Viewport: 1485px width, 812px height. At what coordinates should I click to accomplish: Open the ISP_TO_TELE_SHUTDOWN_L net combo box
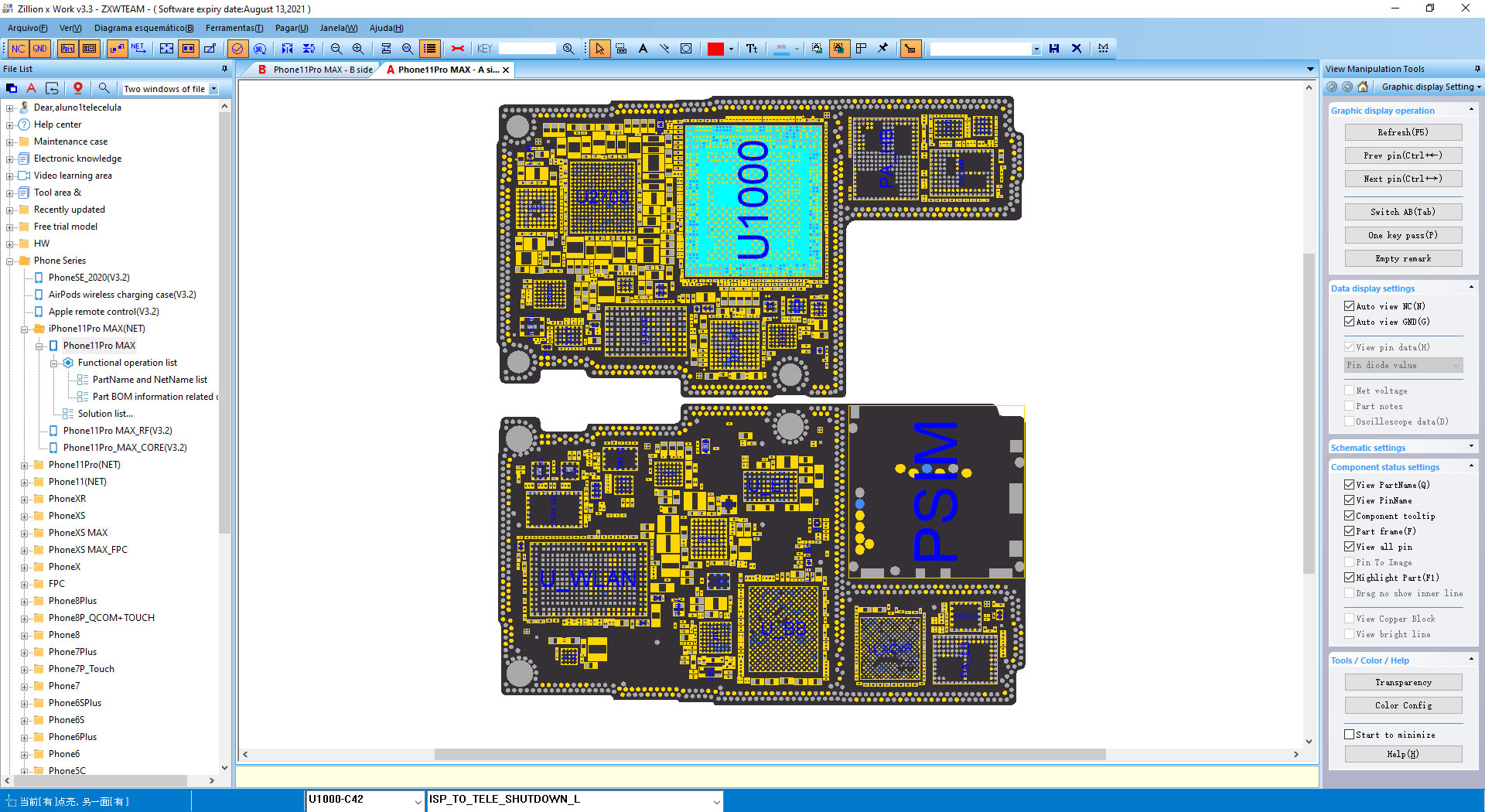(x=575, y=800)
